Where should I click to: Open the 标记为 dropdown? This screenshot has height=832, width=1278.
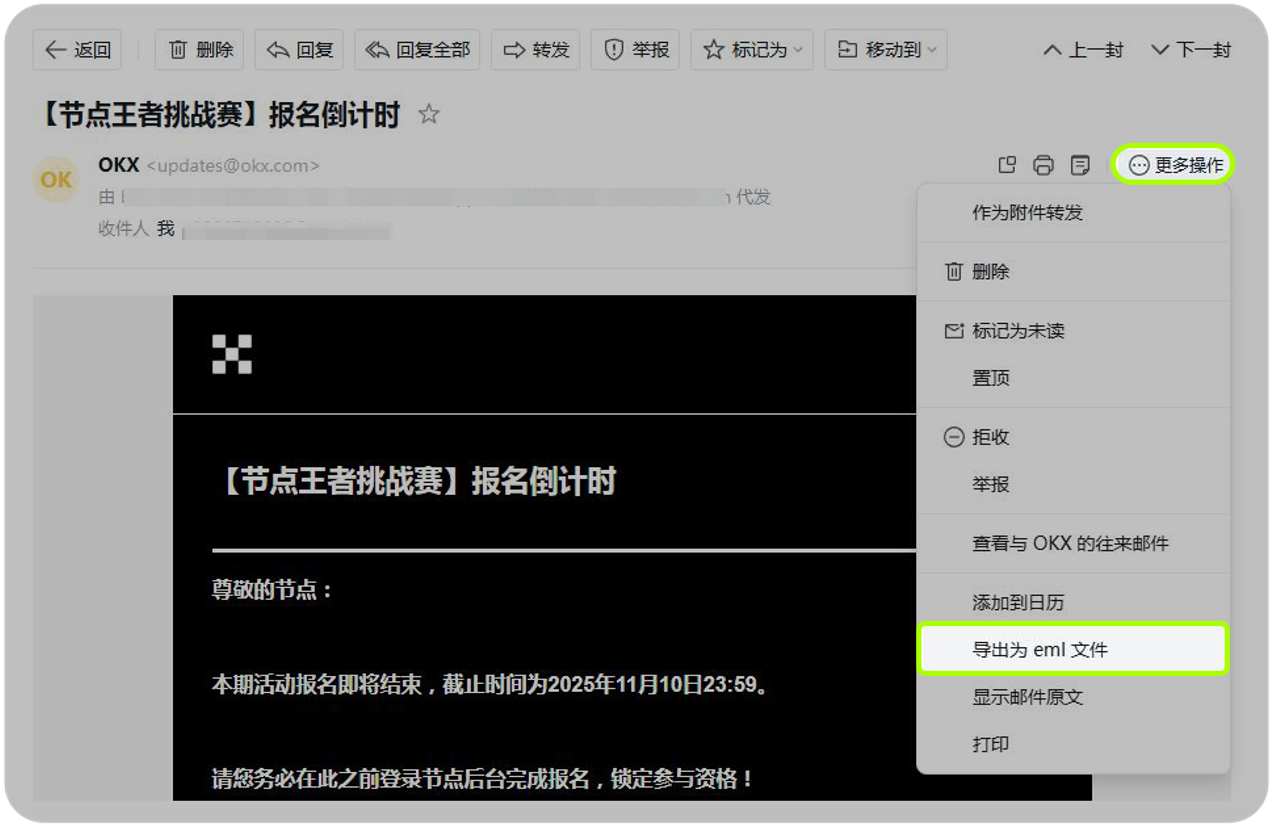click(x=750, y=50)
